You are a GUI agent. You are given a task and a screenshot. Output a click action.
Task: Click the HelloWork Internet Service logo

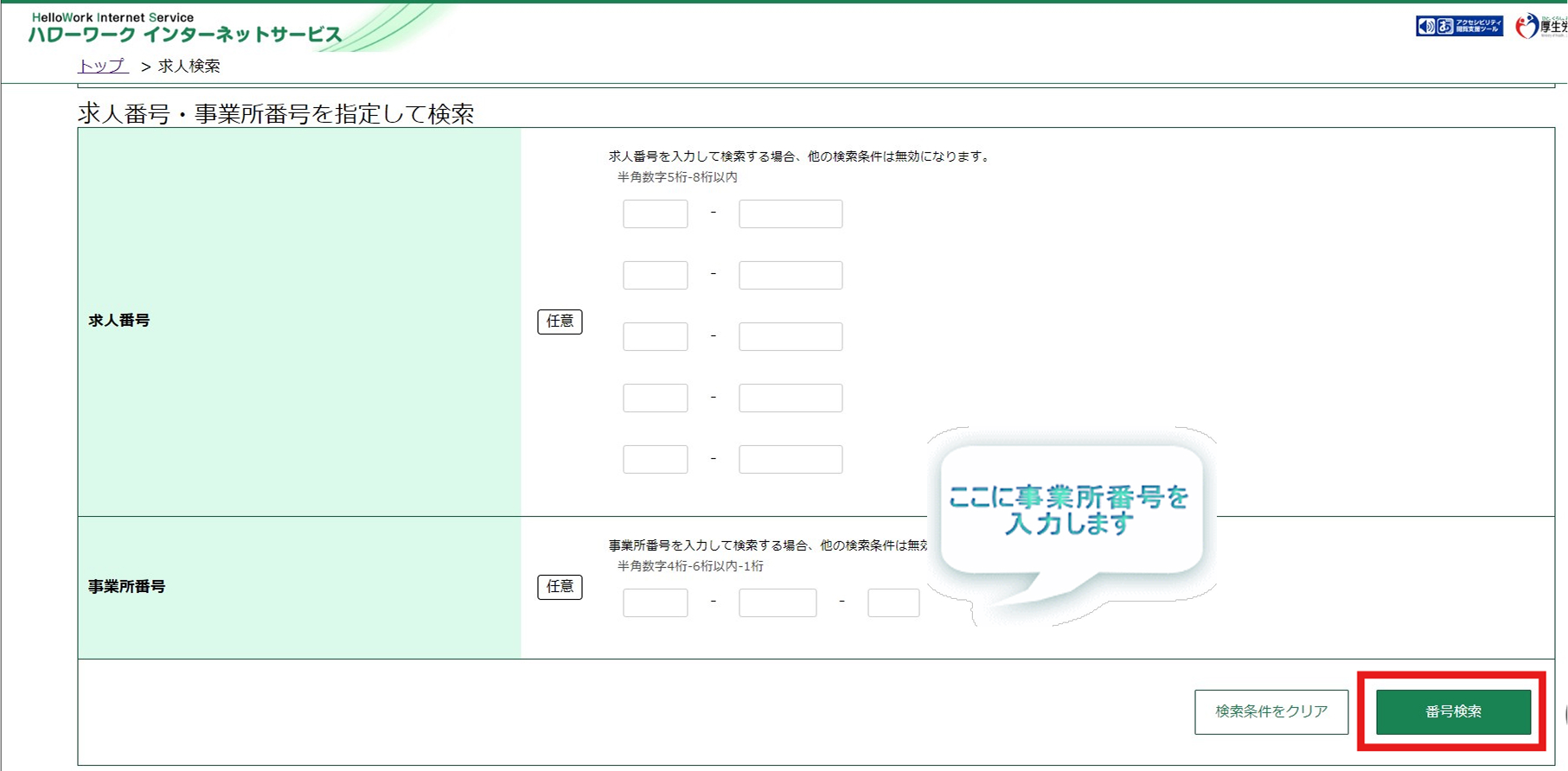point(185,28)
